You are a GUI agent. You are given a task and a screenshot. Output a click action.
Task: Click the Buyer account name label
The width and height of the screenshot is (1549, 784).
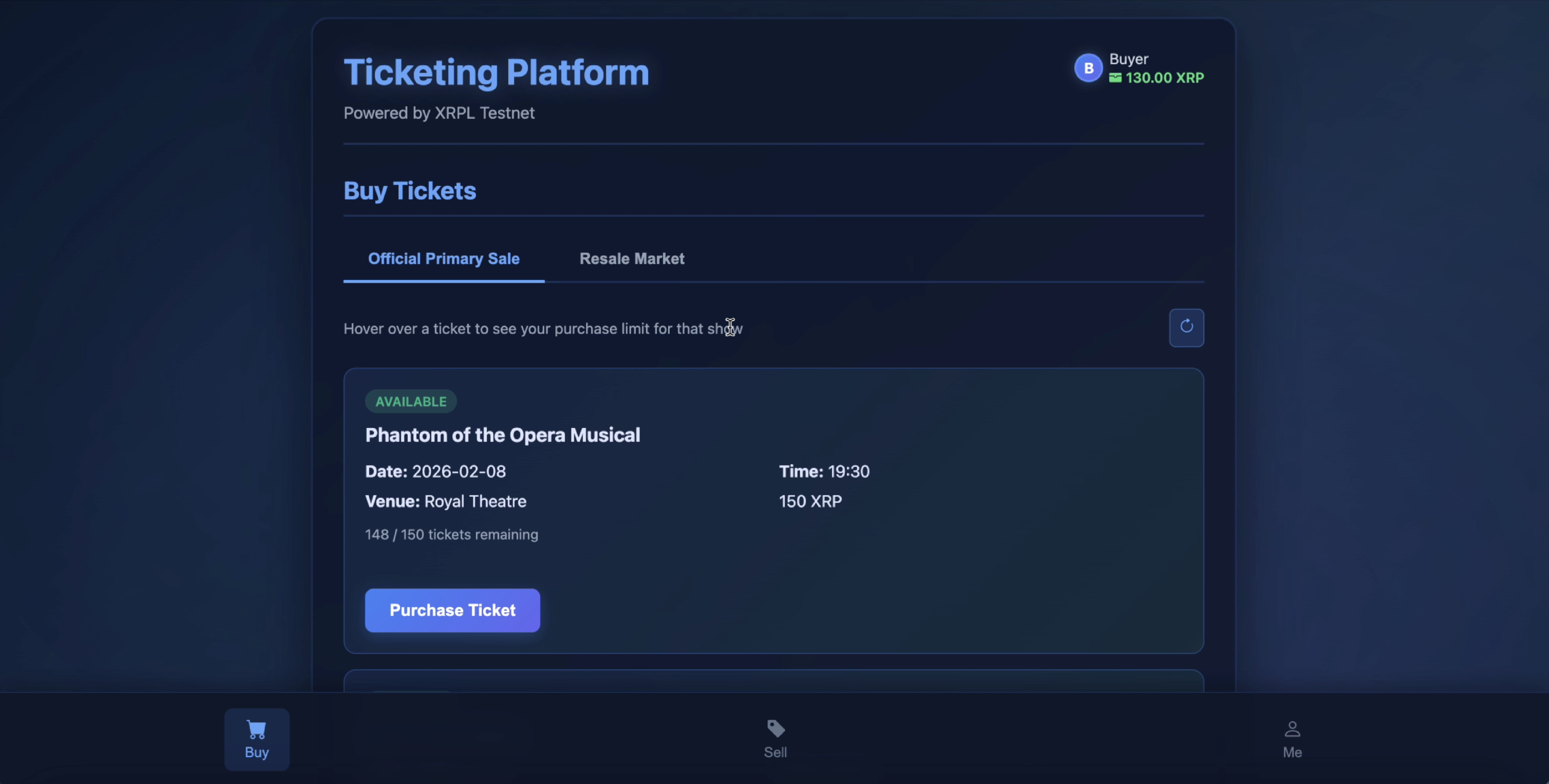[x=1128, y=59]
